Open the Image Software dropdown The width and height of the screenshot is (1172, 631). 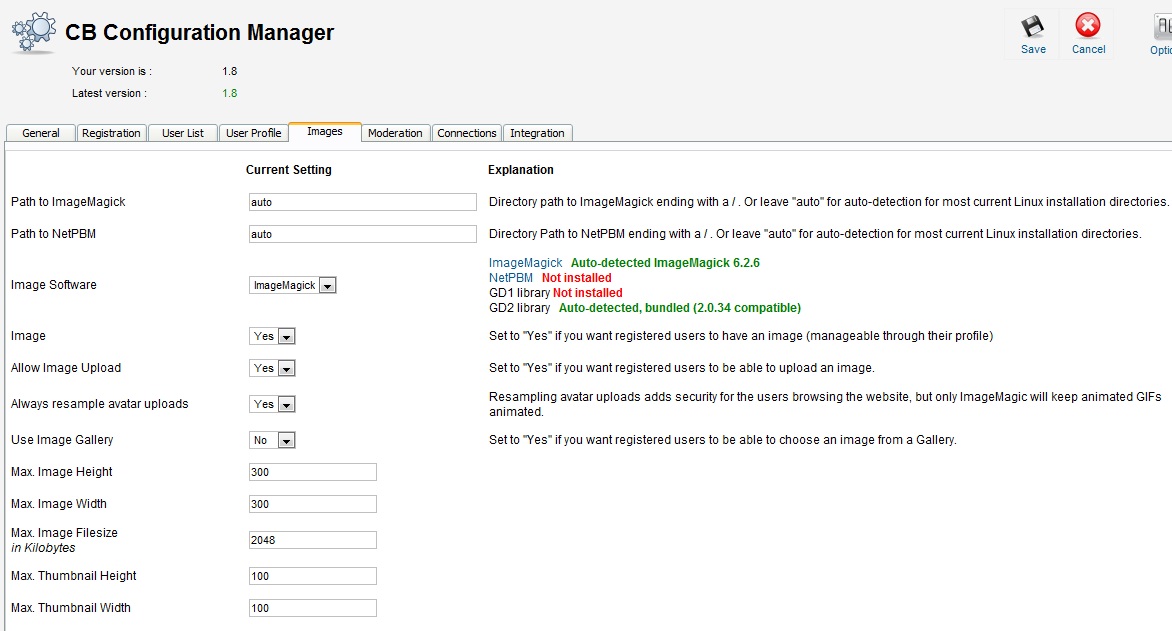tap(292, 285)
